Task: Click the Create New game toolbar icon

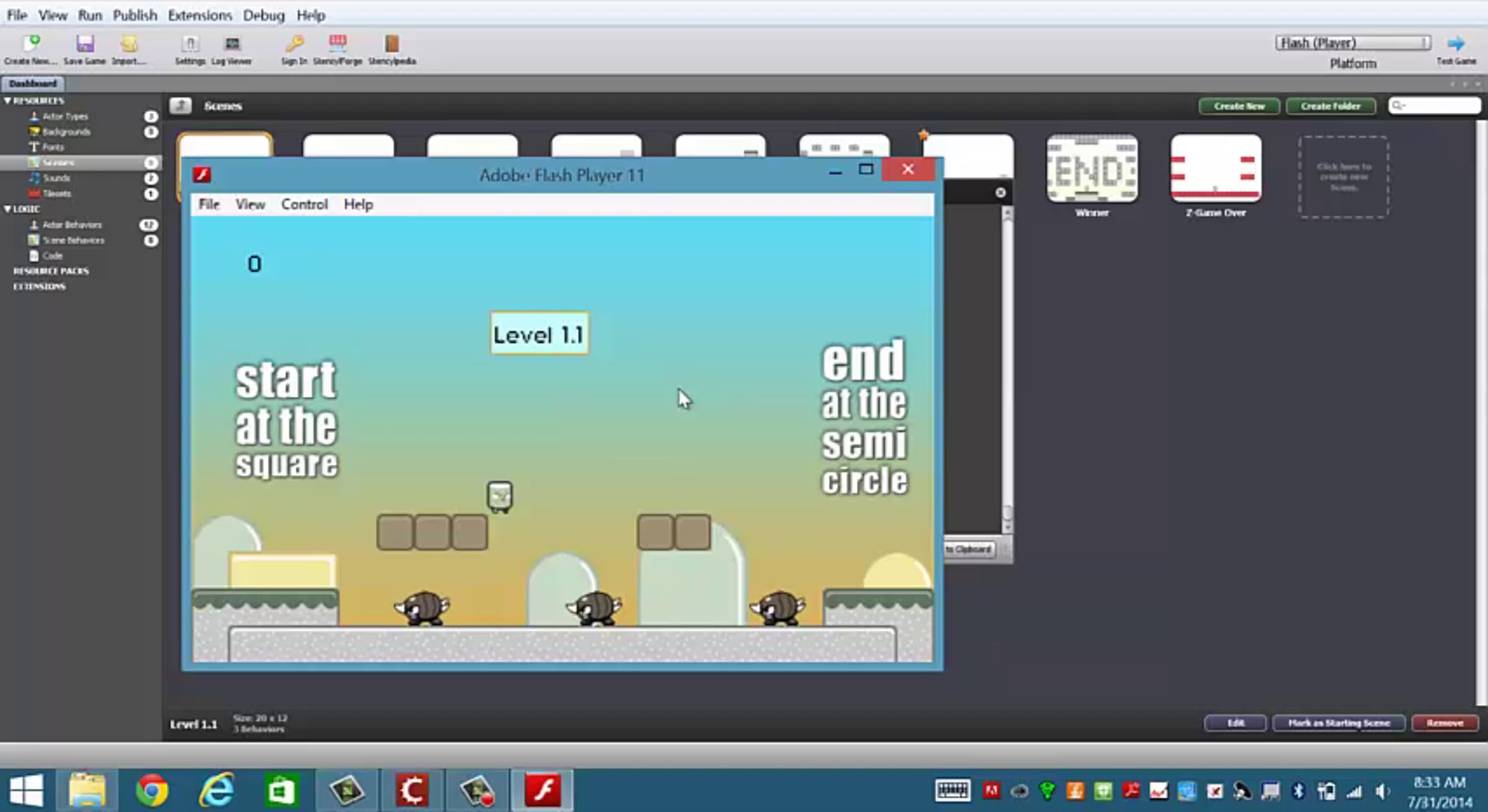Action: tap(31, 50)
